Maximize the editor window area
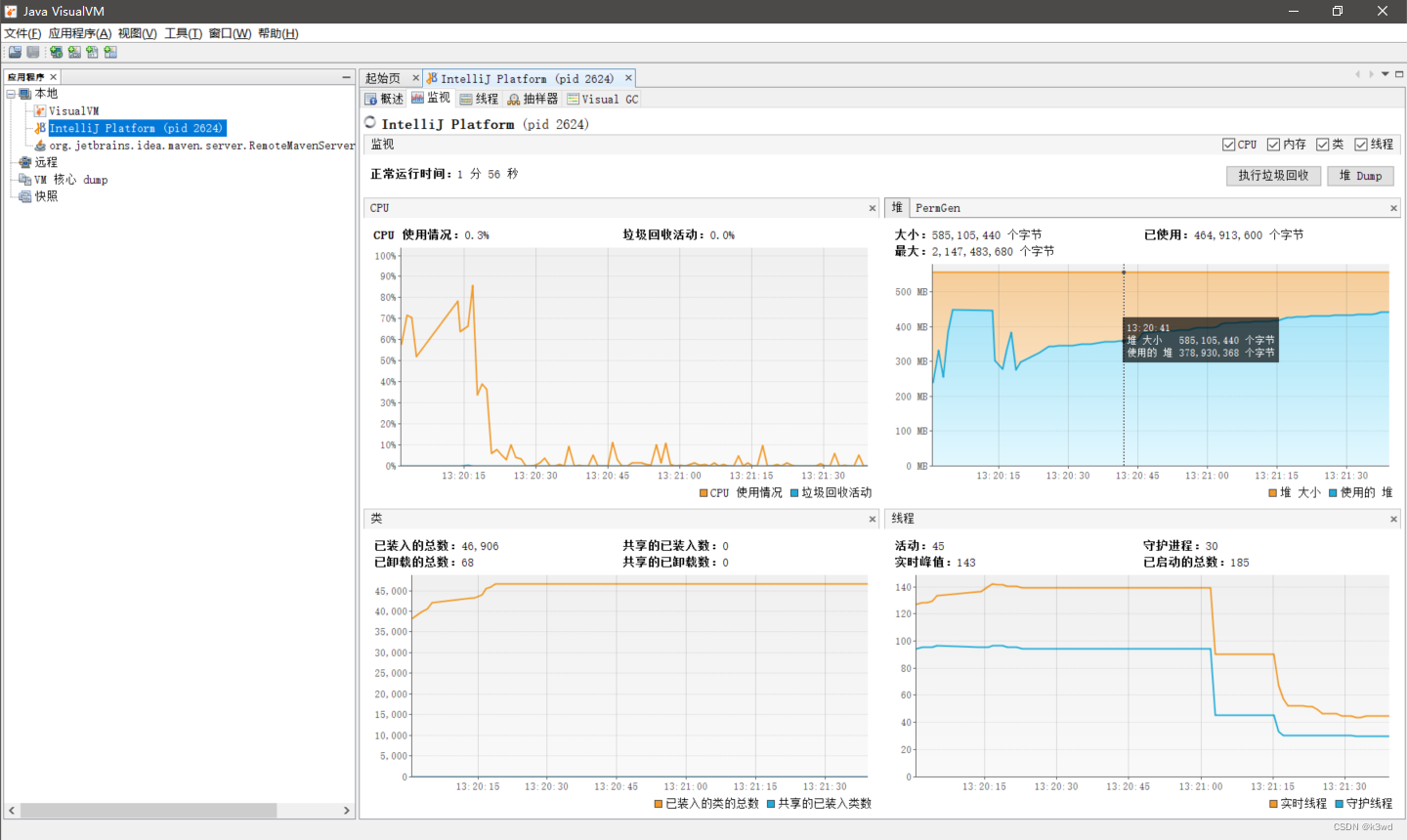Viewport: 1407px width, 840px height. click(1399, 74)
